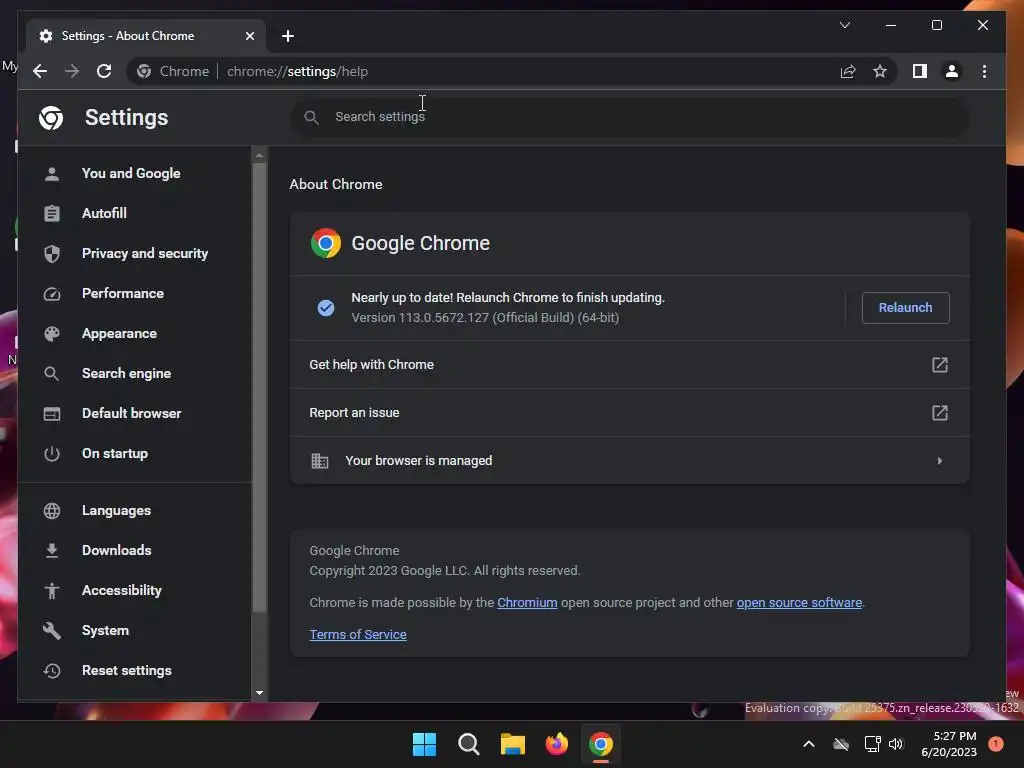Click the external link icon for Report an issue
Viewport: 1024px width, 768px height.
939,413
